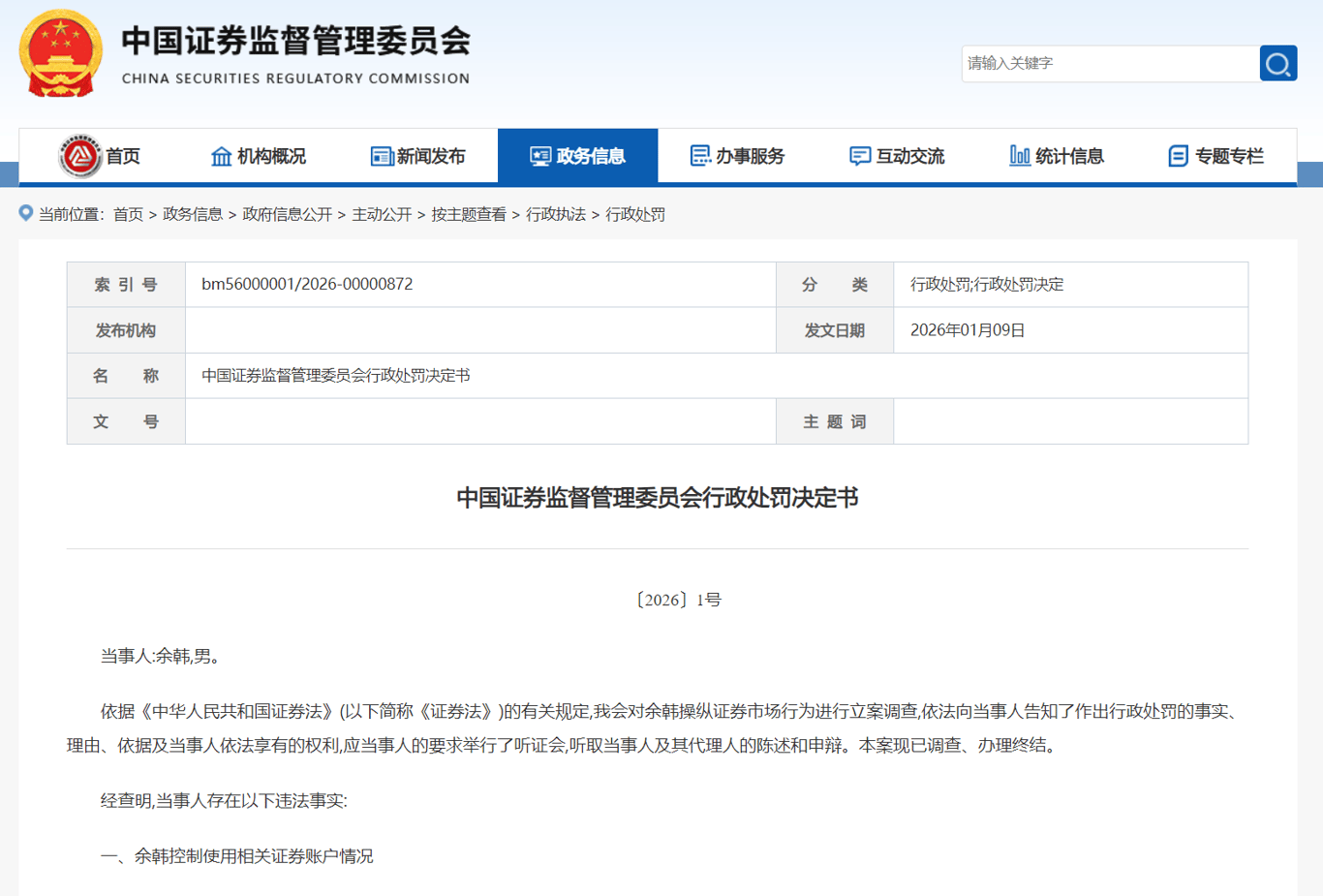Click the document number 〔2026〕1号
The height and width of the screenshot is (896, 1323).
679,600
